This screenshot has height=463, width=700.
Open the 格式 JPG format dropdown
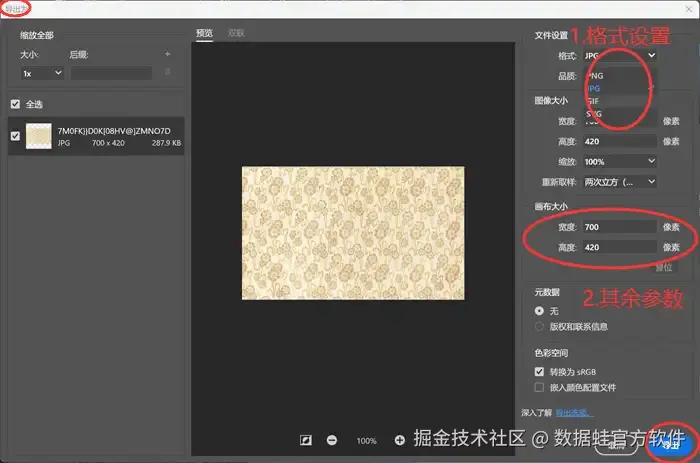point(620,55)
